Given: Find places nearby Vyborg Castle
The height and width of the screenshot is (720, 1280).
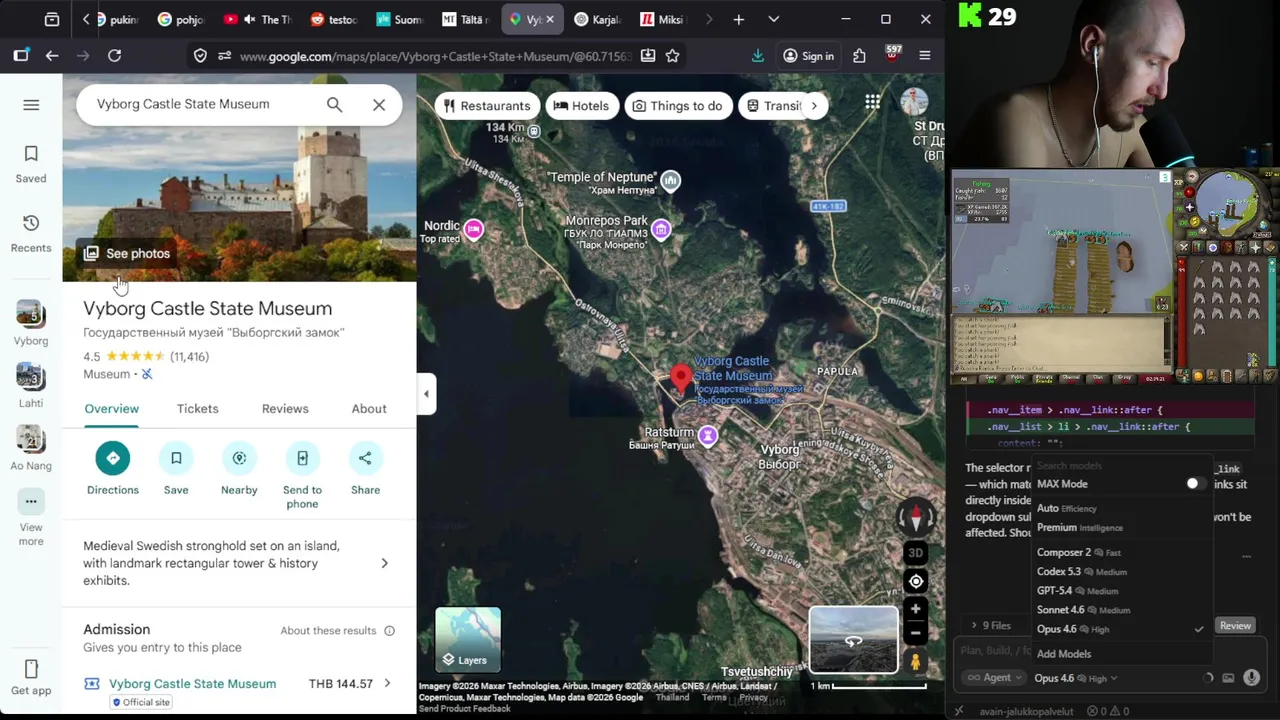Looking at the screenshot, I should pyautogui.click(x=239, y=469).
